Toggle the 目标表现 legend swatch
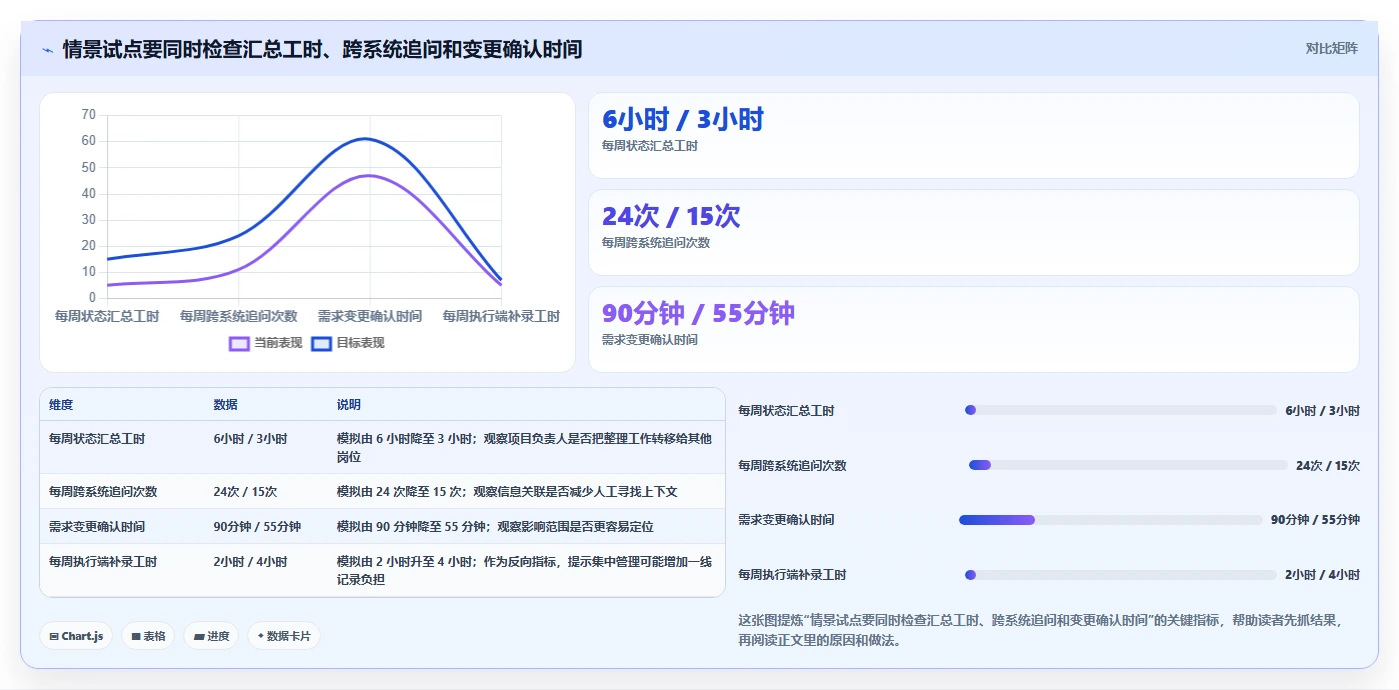The image size is (1399, 690). [321, 343]
